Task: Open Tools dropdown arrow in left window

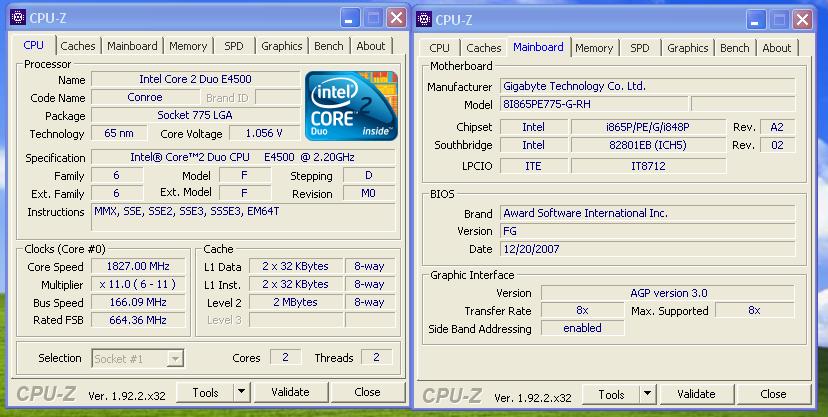Action: point(241,392)
